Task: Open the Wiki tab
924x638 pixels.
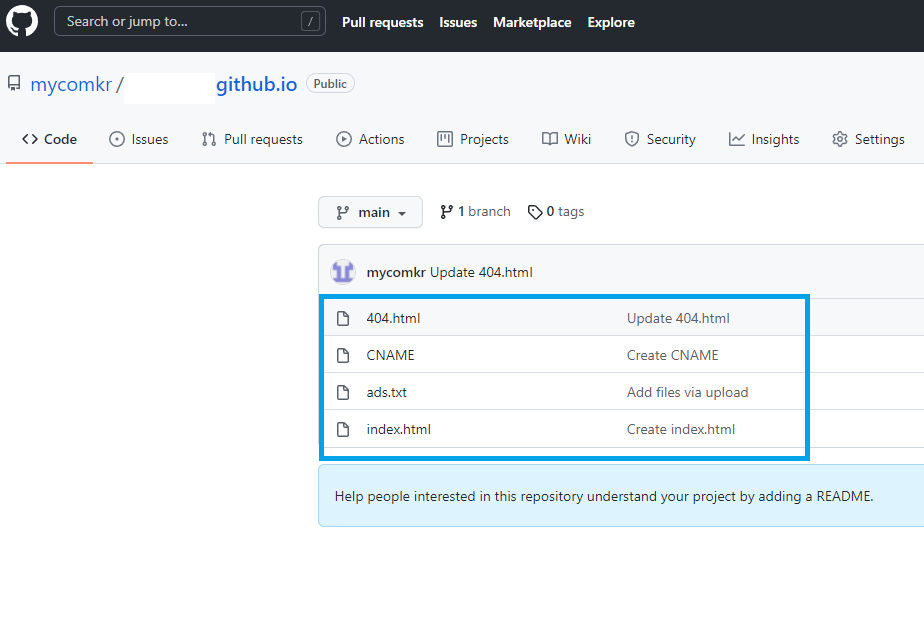Action: [x=566, y=139]
